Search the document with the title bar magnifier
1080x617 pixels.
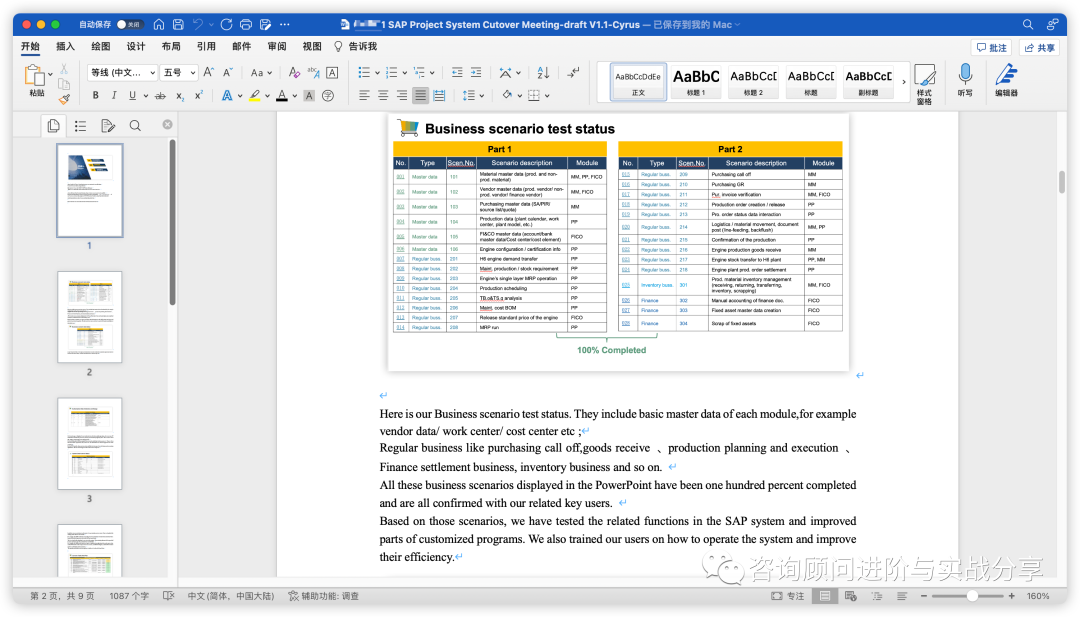point(1028,24)
